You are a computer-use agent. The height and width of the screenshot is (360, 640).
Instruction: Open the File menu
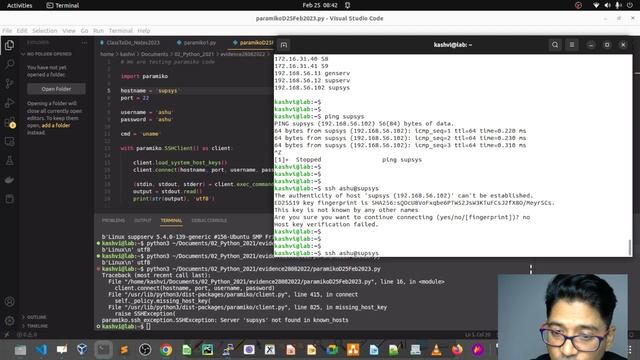click(x=7, y=31)
